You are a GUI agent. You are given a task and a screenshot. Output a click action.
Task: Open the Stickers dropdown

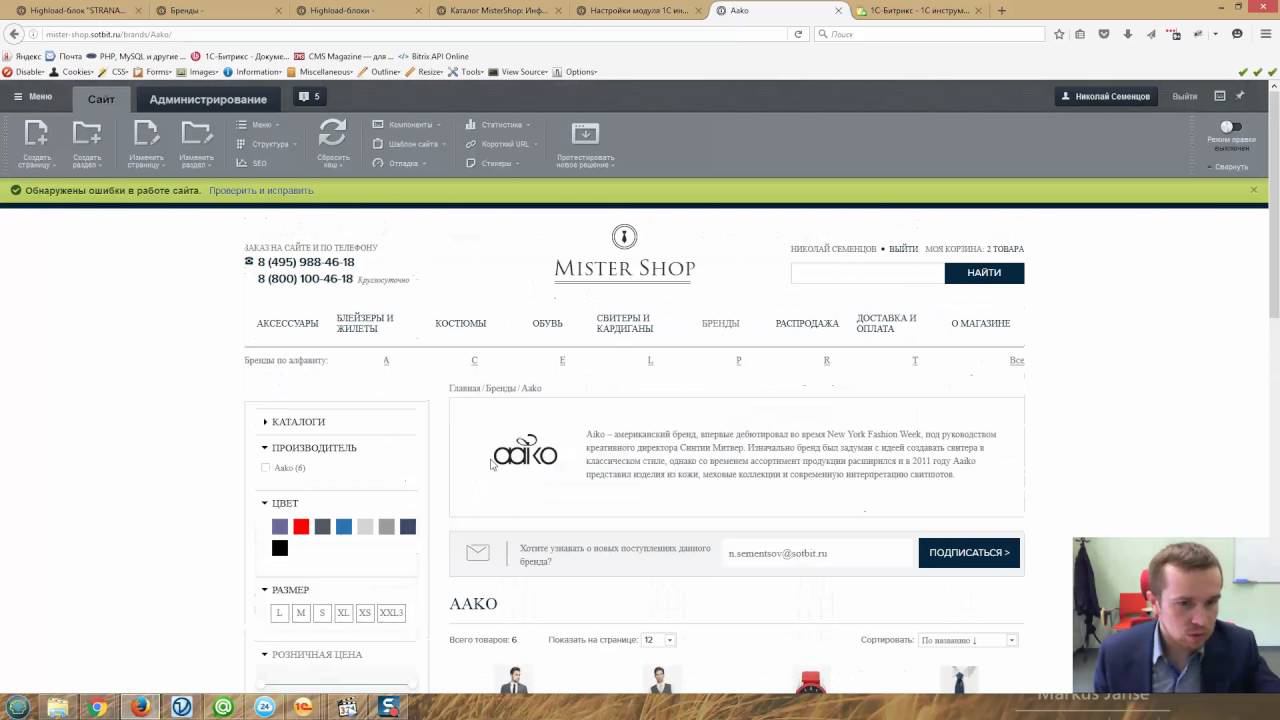point(492,163)
